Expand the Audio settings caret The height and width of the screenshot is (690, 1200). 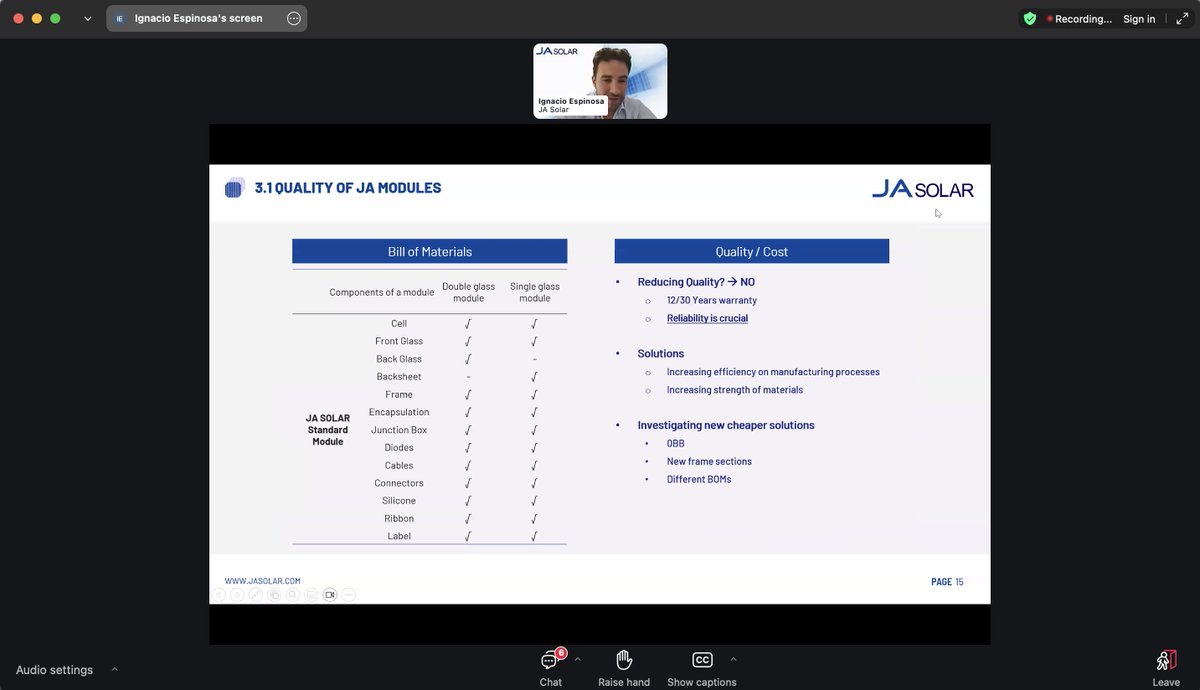point(114,669)
